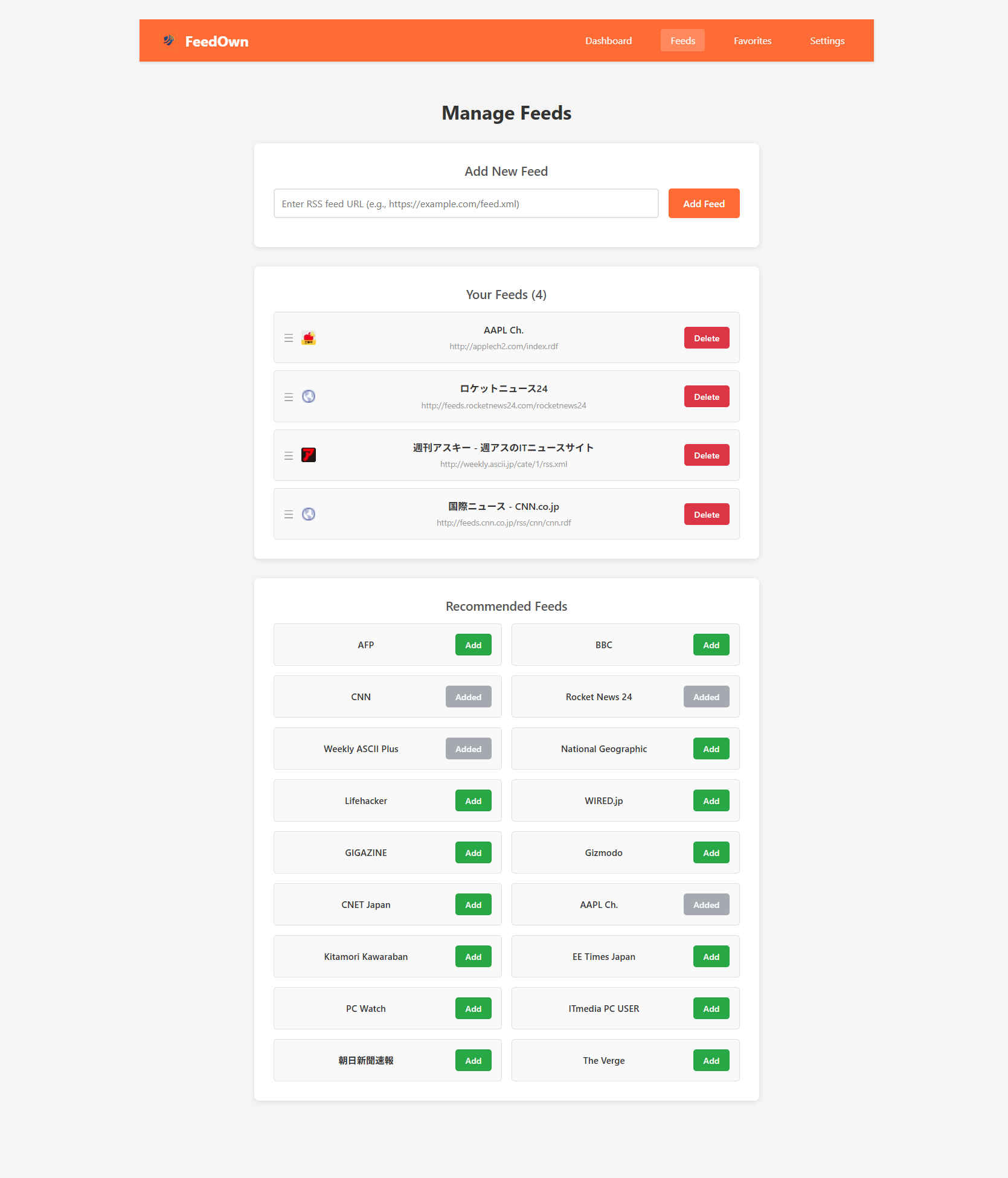
Task: Add the GIGAZINE feed
Action: pos(473,853)
